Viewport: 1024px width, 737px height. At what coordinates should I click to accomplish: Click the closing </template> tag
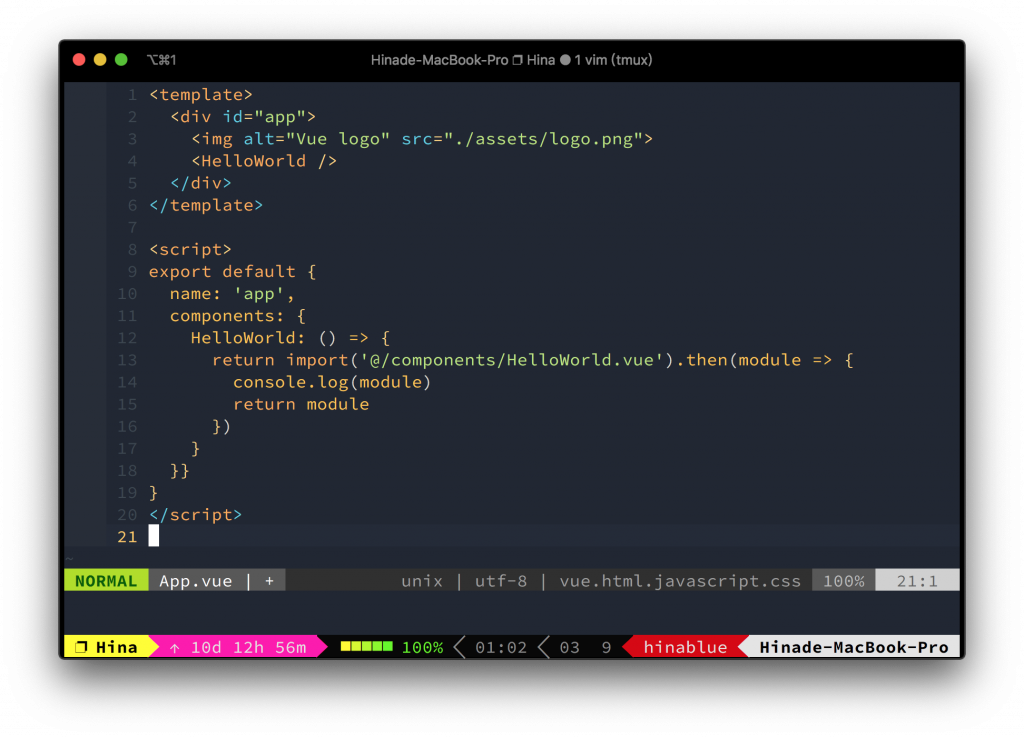206,206
